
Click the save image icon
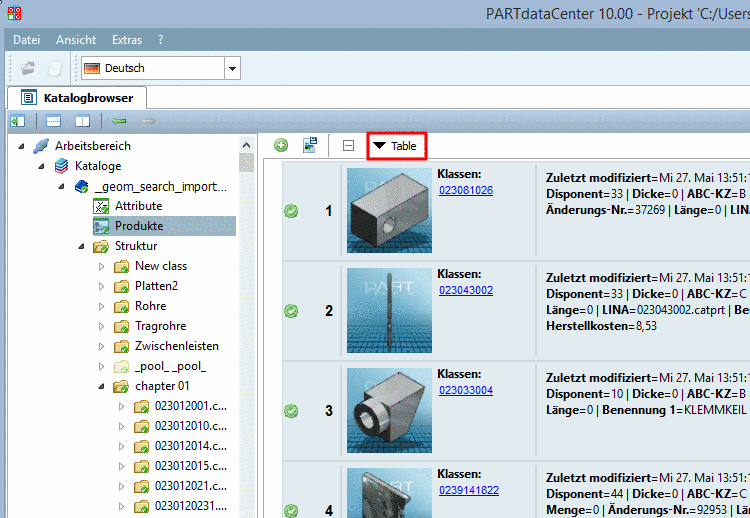tap(310, 145)
